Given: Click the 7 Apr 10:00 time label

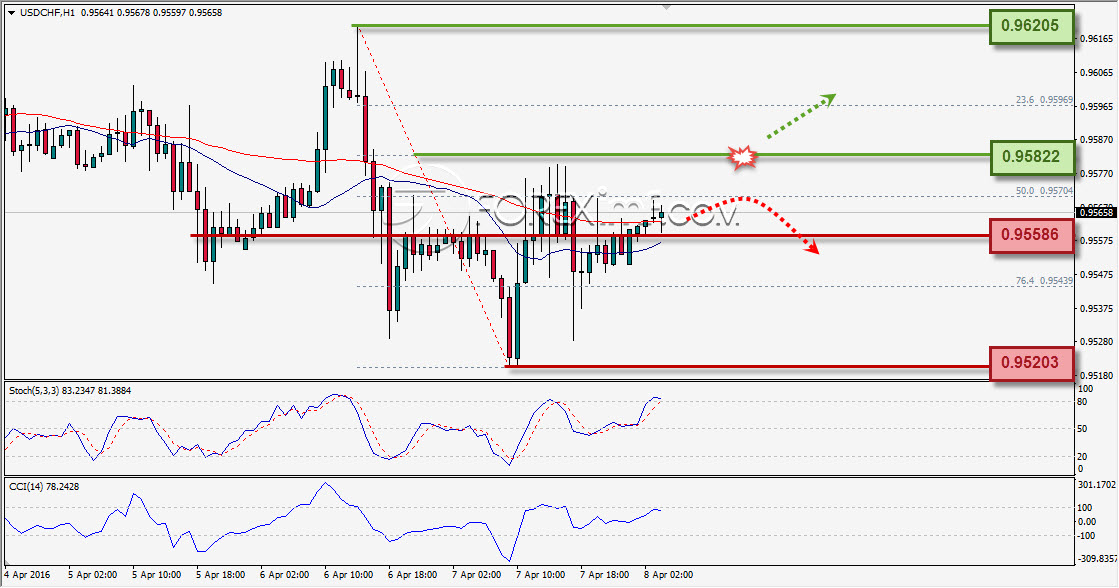Looking at the screenshot, I should 540,574.
